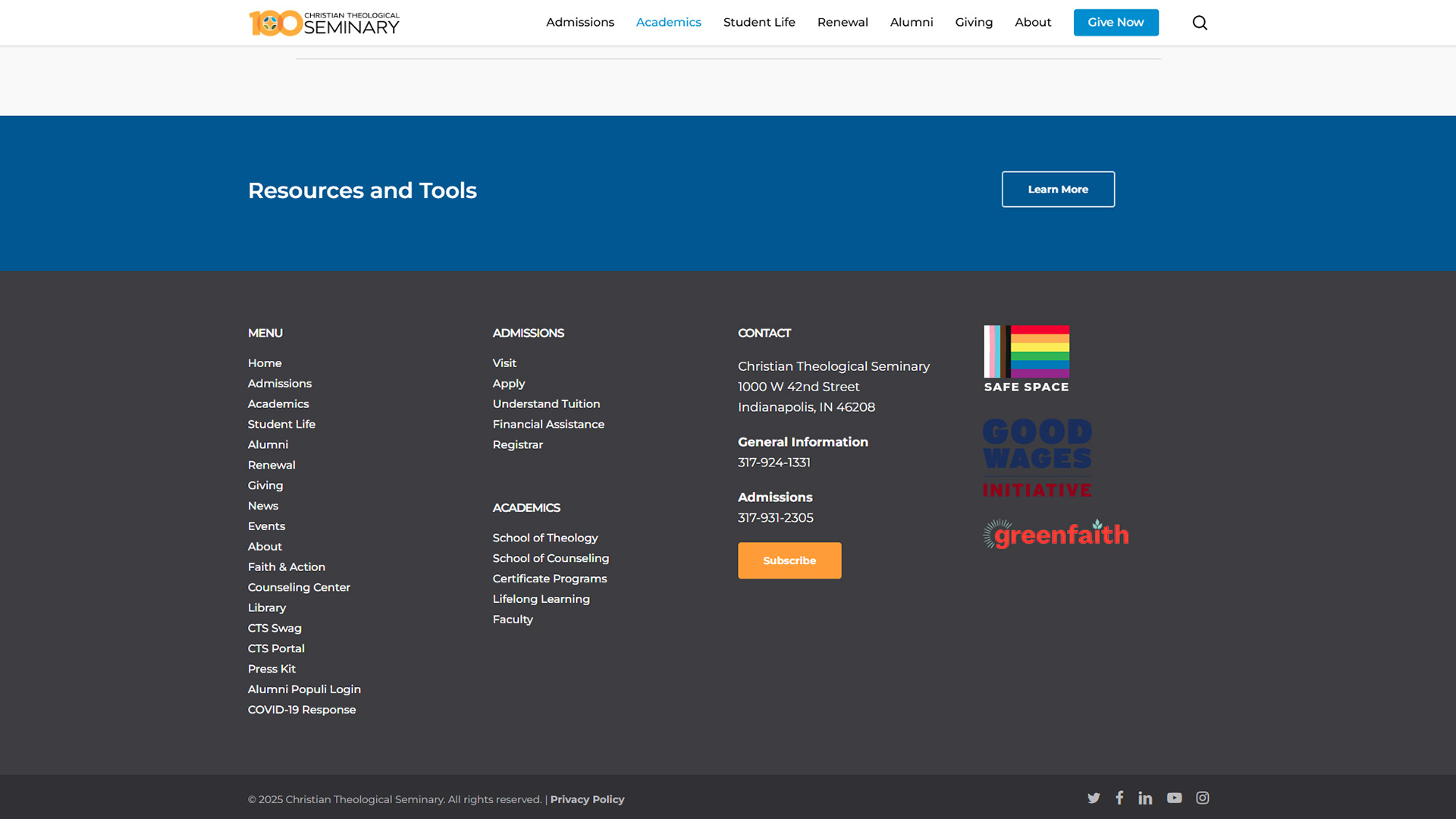Click the Give Now button
This screenshot has height=819, width=1456.
point(1116,23)
